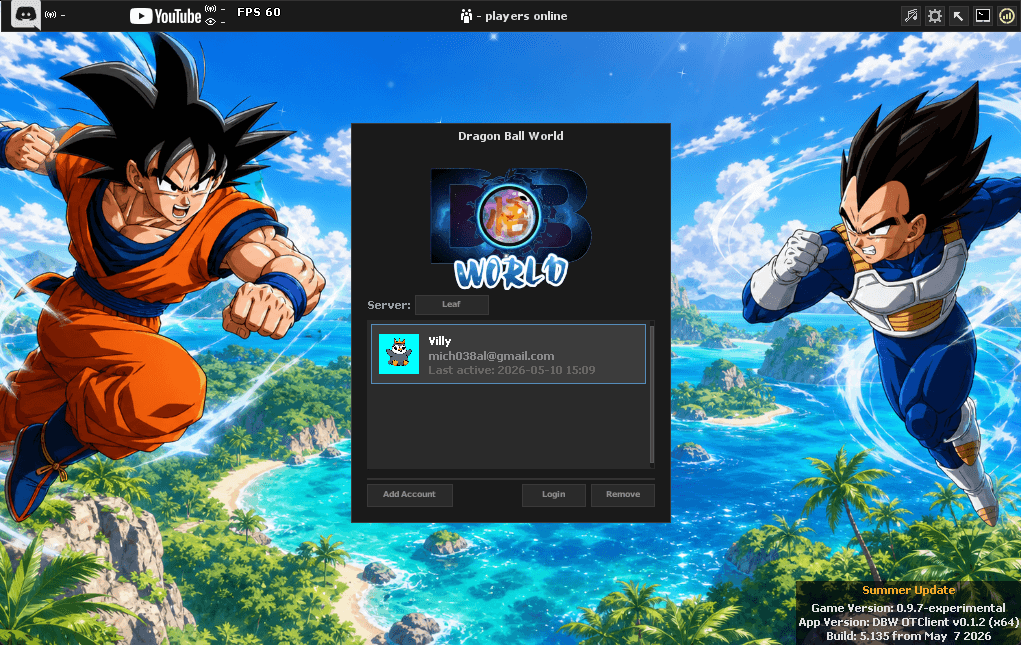Click the 'App Version: DBW OTClient' text
The image size is (1021, 645).
pyautogui.click(x=874, y=622)
